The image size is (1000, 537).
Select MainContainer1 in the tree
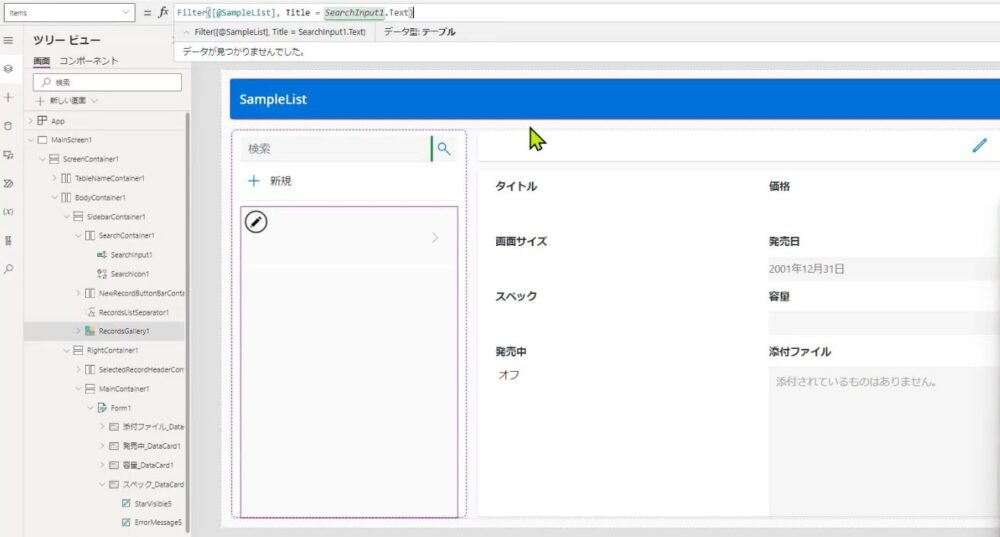coord(124,388)
